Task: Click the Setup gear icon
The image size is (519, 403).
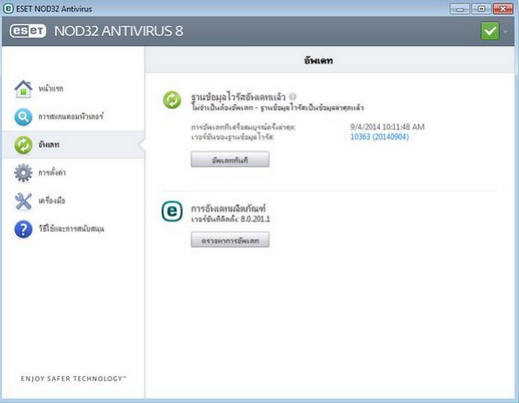Action: [x=23, y=173]
